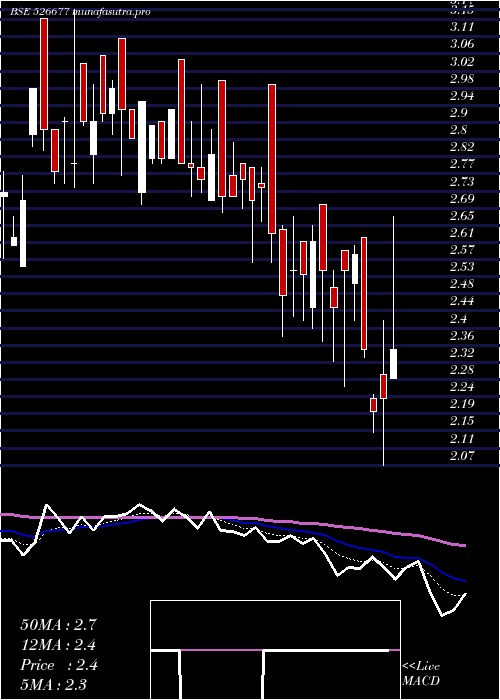
Task: Click the 2.48 price level label
Action: [462, 284]
